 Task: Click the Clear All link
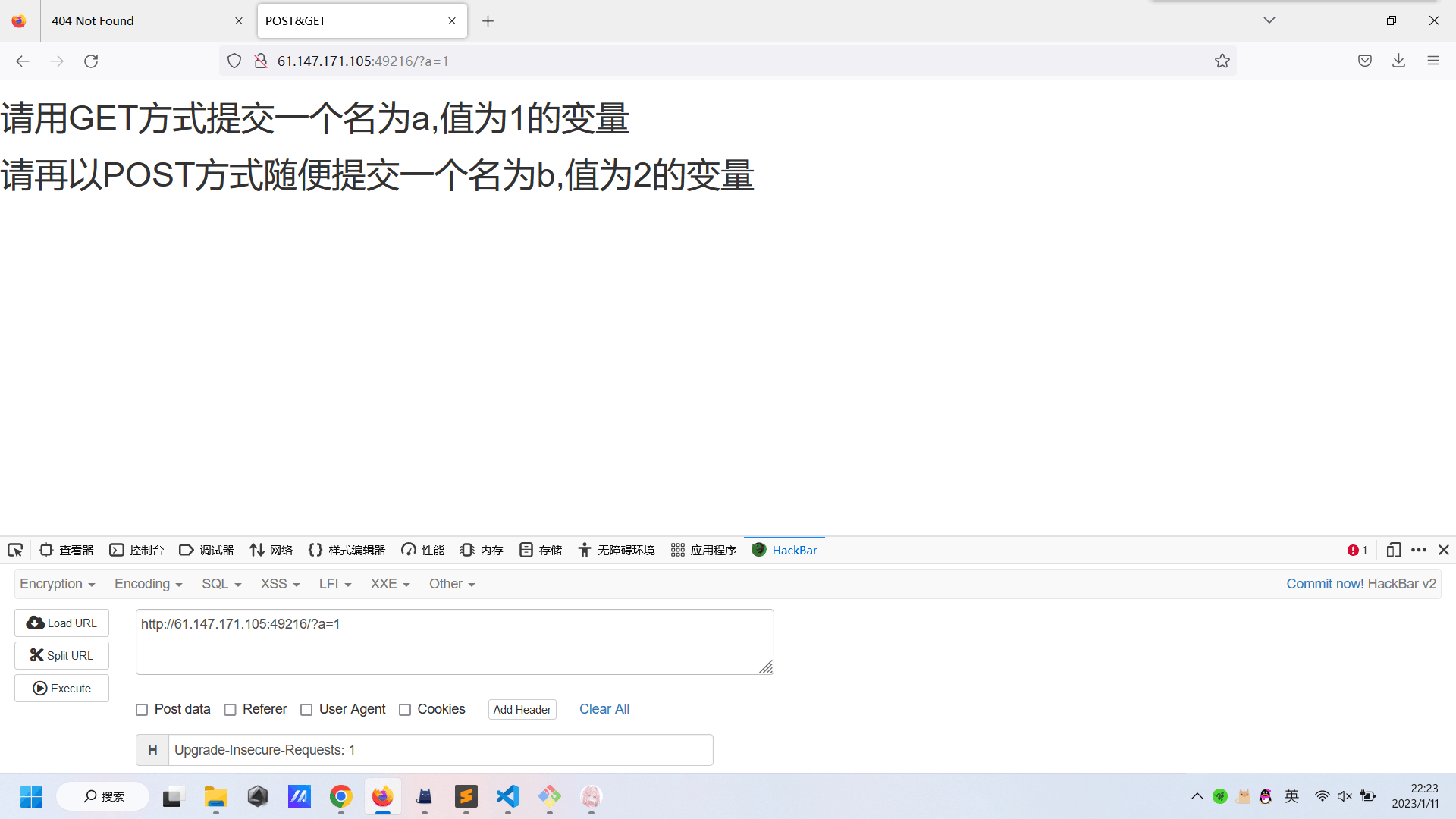(604, 709)
